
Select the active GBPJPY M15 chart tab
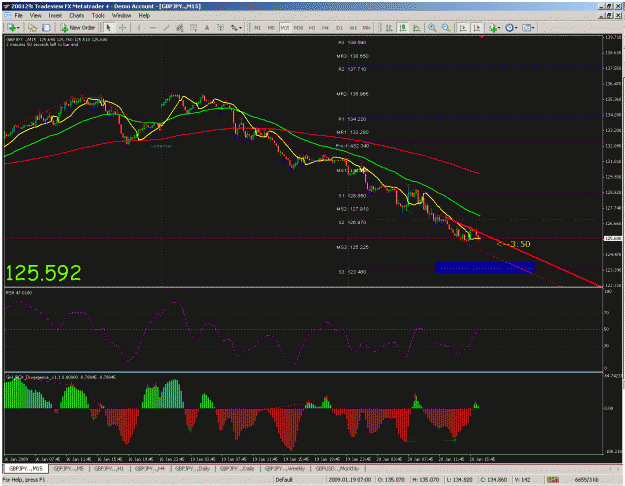click(x=26, y=468)
